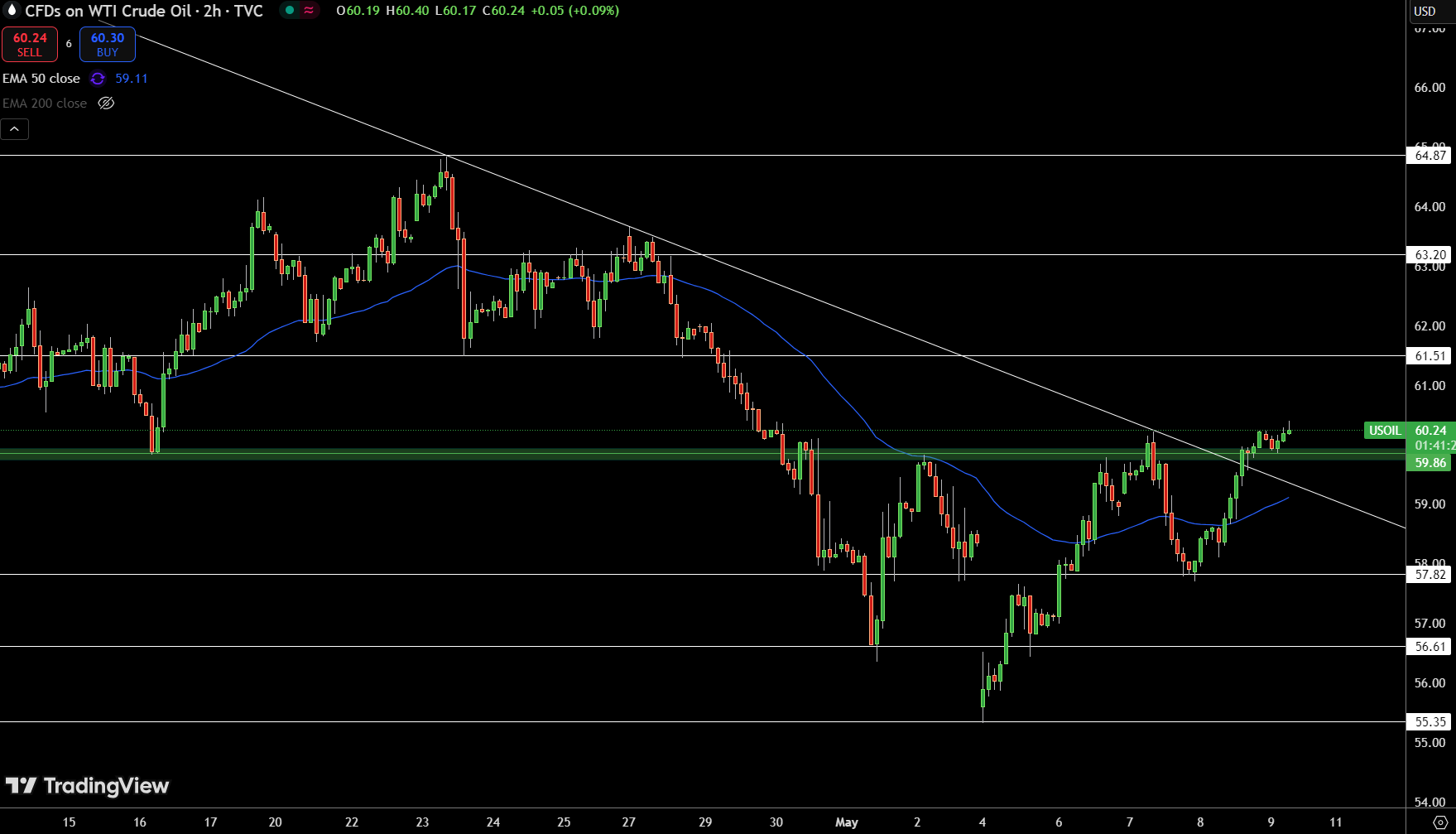
Task: Show the hidden EMA 200 indicator via eye icon
Action: 106,104
